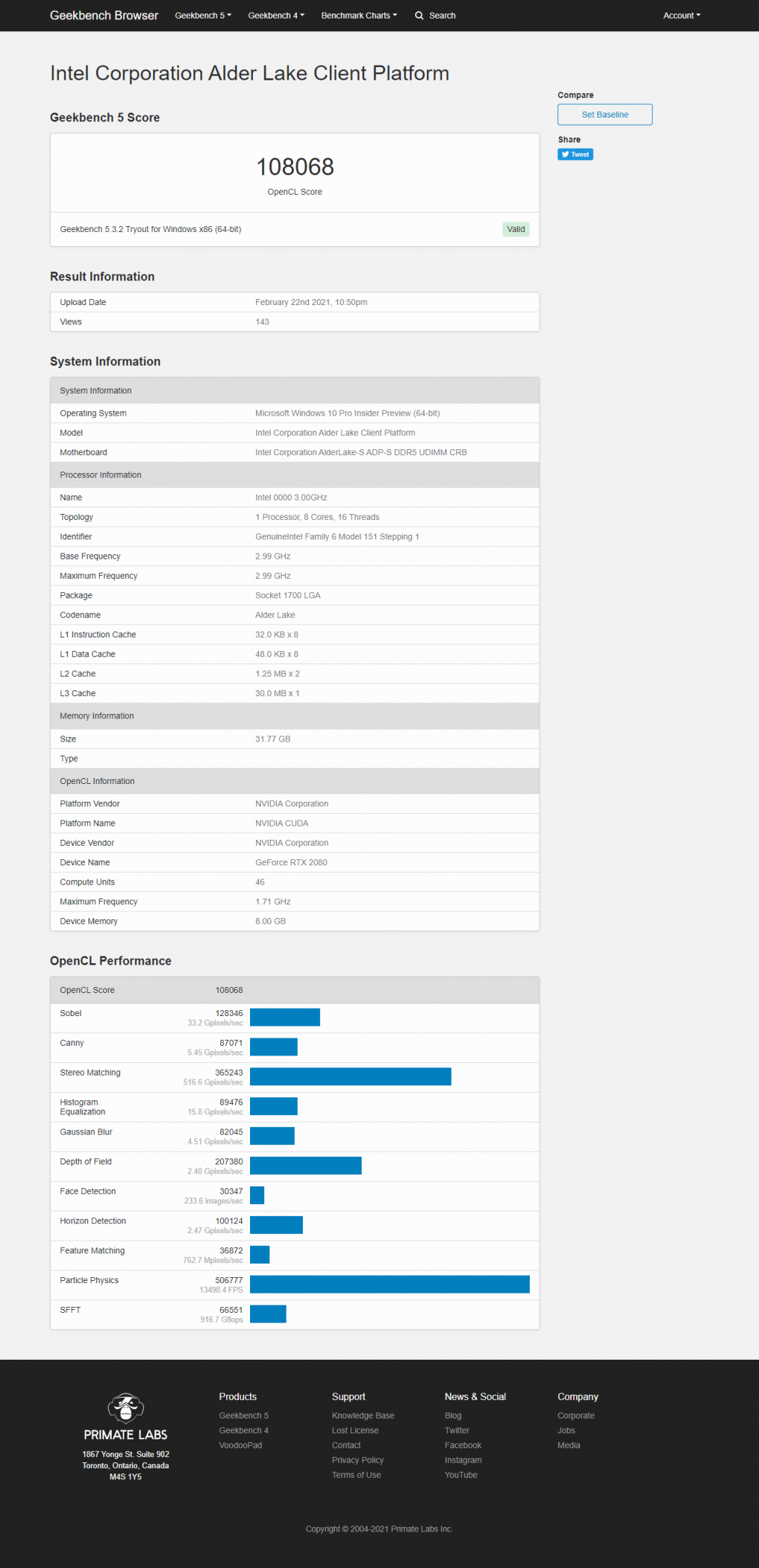Click the Face Detection row label
This screenshot has height=1568, width=759.
[x=88, y=1192]
